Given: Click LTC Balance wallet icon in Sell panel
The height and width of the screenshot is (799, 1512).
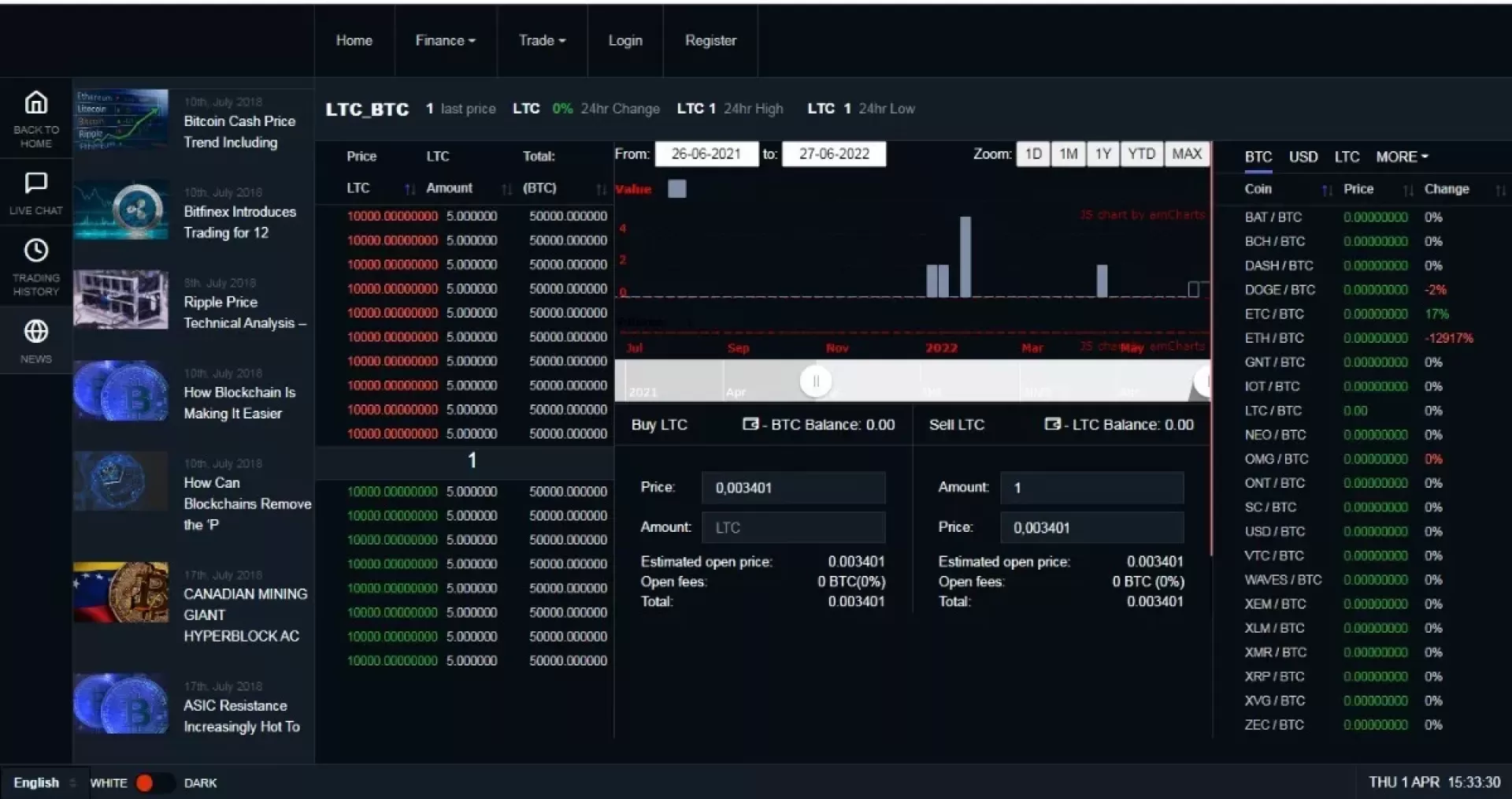Looking at the screenshot, I should tap(1052, 424).
